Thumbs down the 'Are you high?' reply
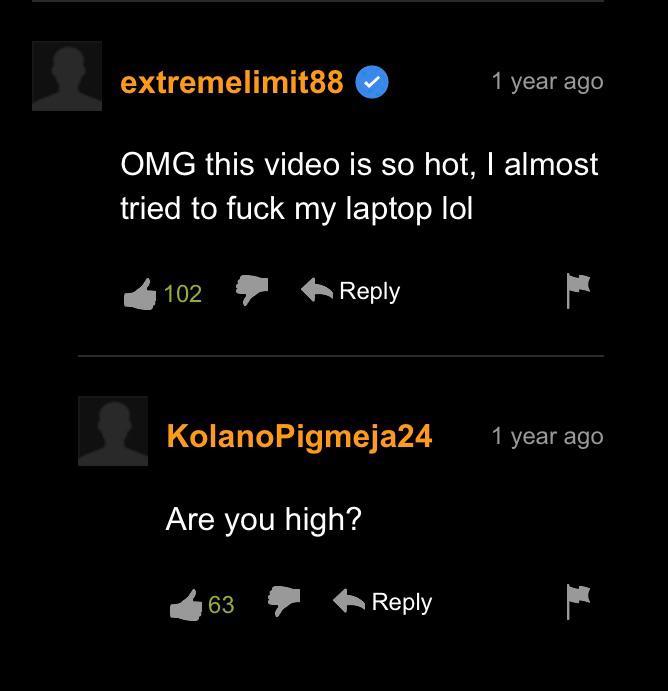Image resolution: width=668 pixels, height=691 pixels. [x=284, y=601]
